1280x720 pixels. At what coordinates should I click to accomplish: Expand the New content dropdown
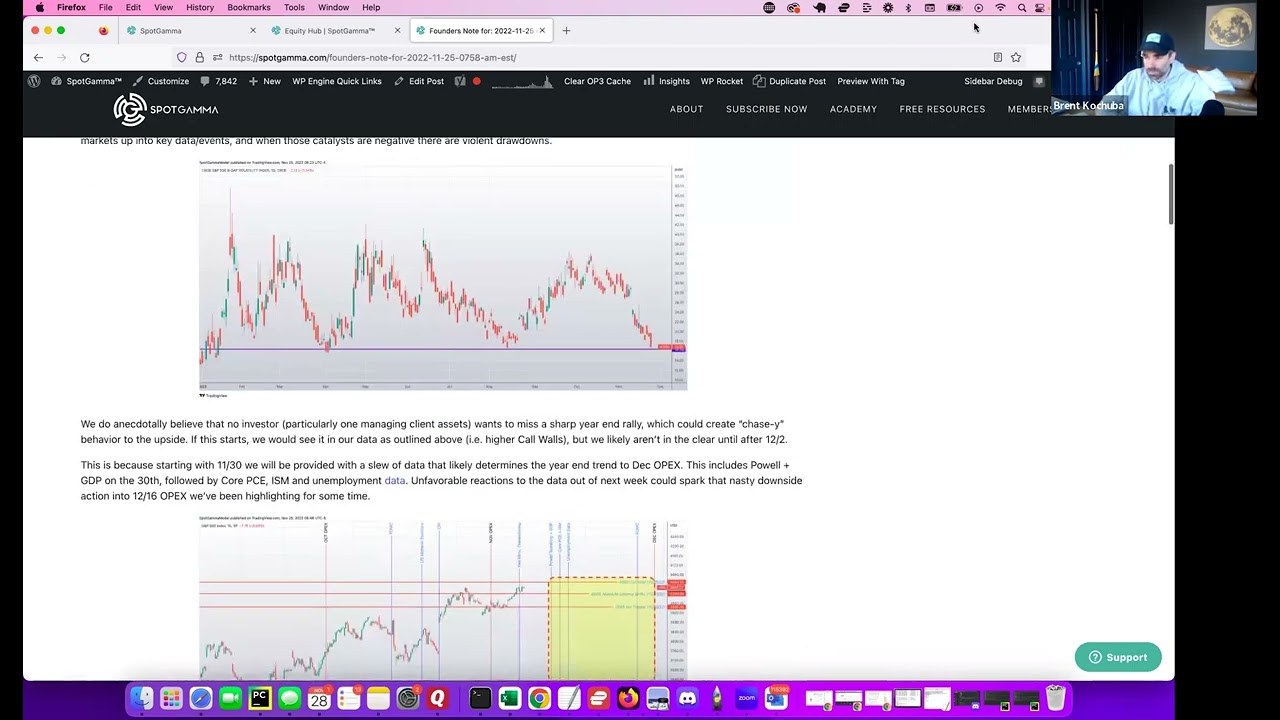[x=265, y=81]
